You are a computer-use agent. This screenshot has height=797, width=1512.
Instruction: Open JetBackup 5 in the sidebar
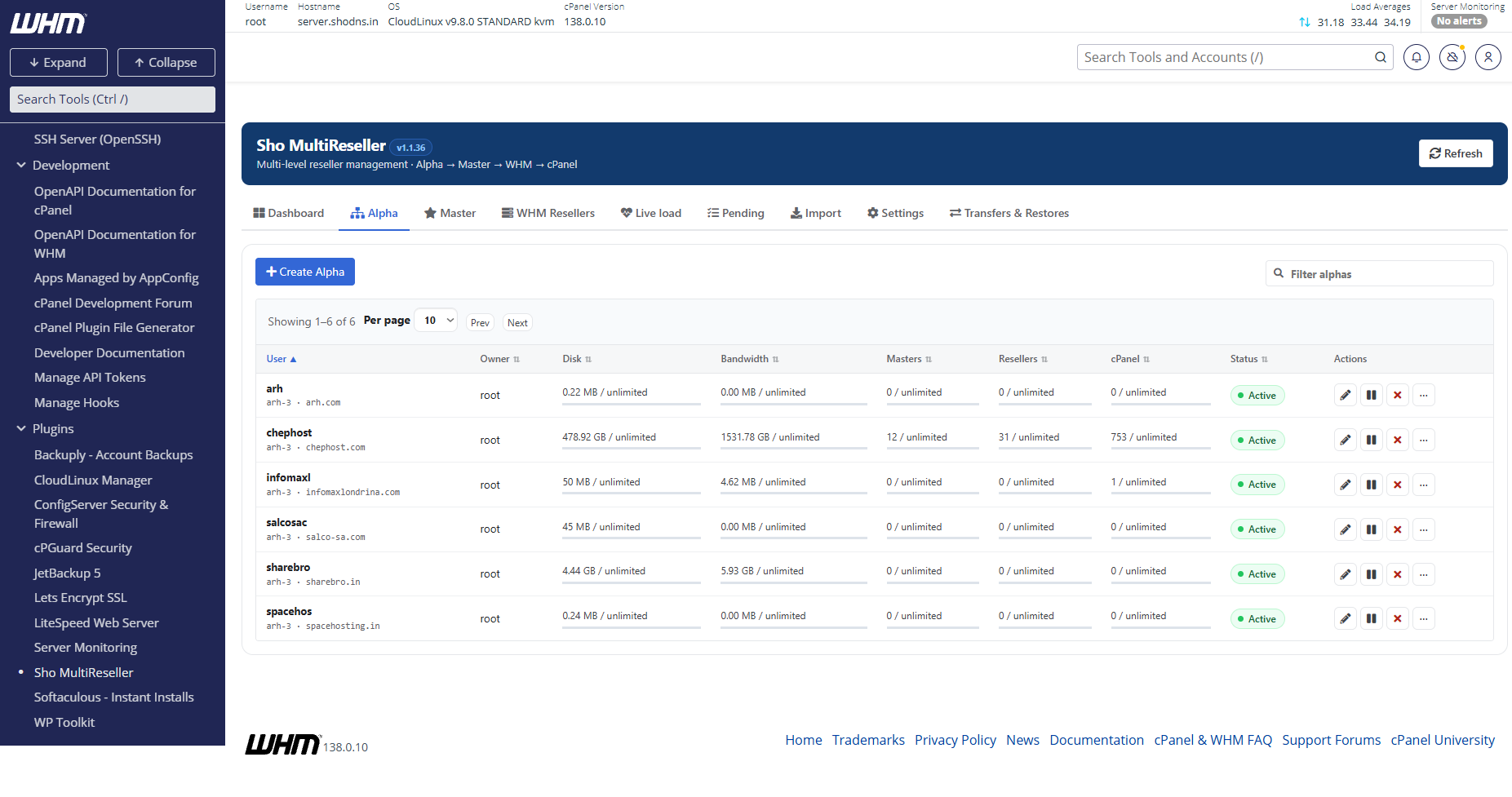[x=68, y=573]
